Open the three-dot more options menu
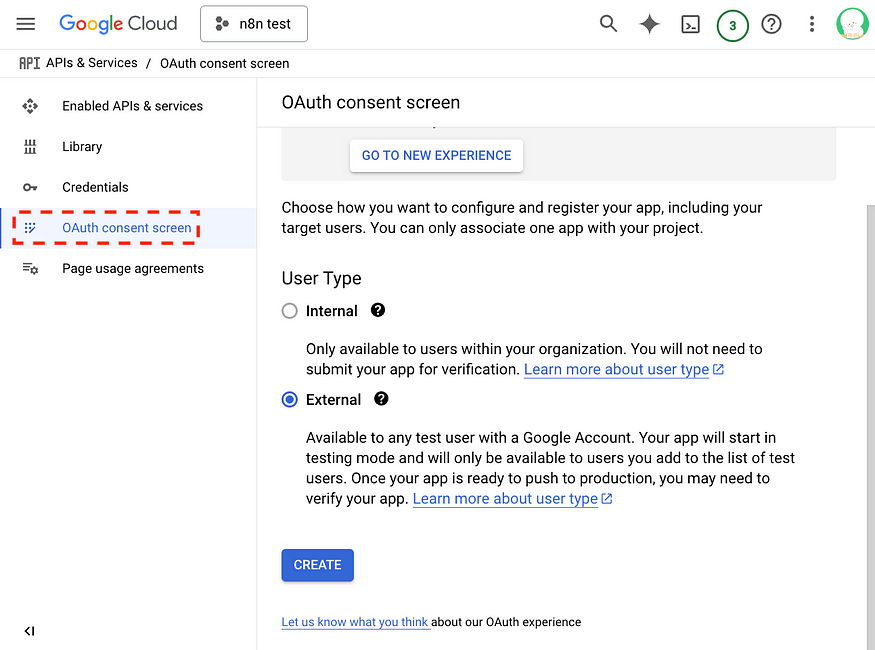The image size is (875, 650). [x=812, y=24]
